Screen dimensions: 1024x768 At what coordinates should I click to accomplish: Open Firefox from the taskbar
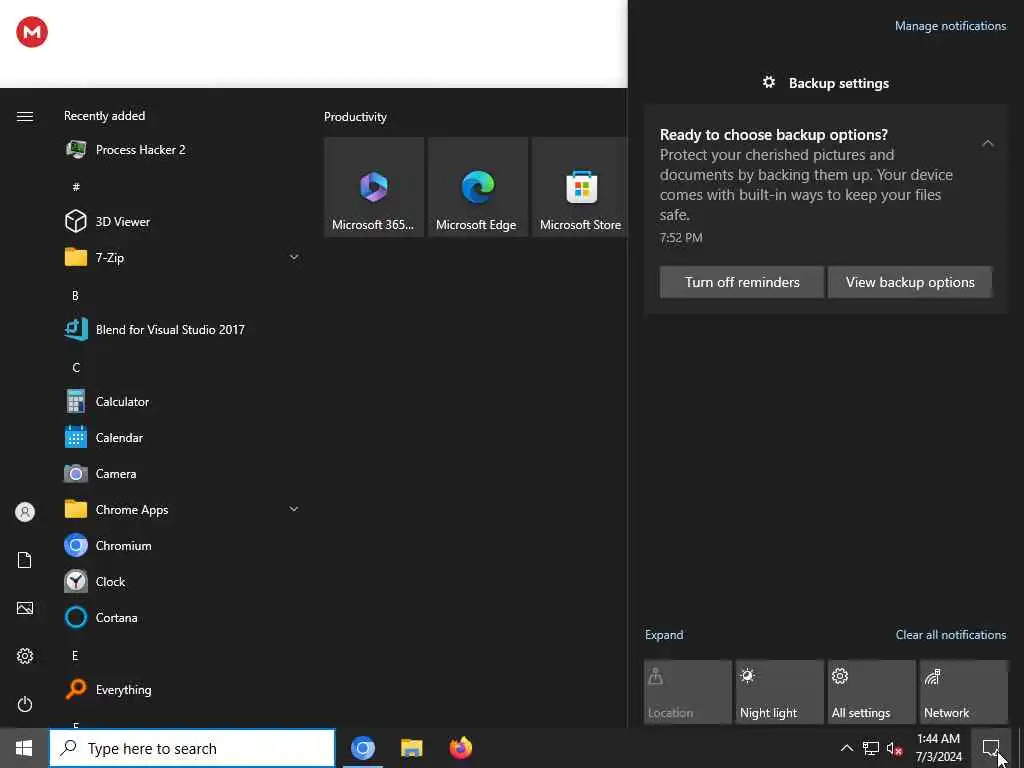pos(460,748)
